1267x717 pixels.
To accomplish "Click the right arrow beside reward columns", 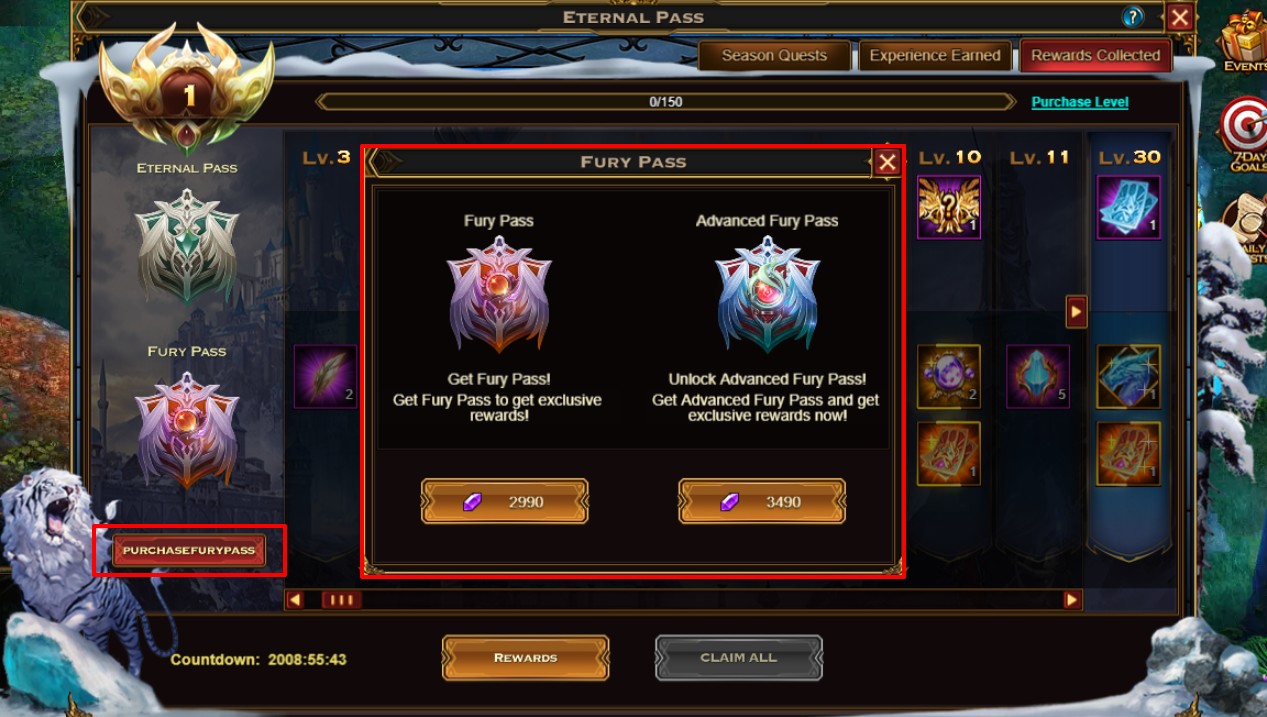I will [x=1076, y=312].
